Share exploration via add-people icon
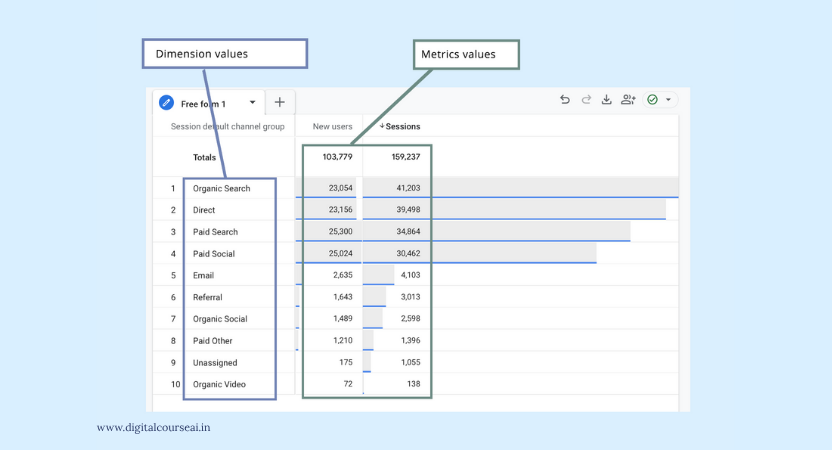This screenshot has width=832, height=450. point(628,100)
